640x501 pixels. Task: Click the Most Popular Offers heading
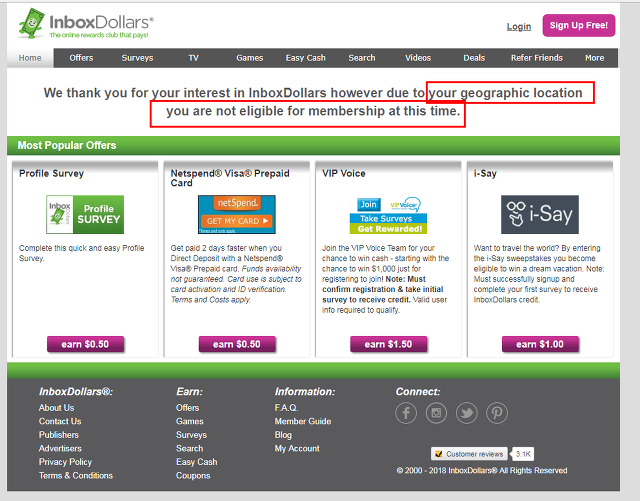67,145
